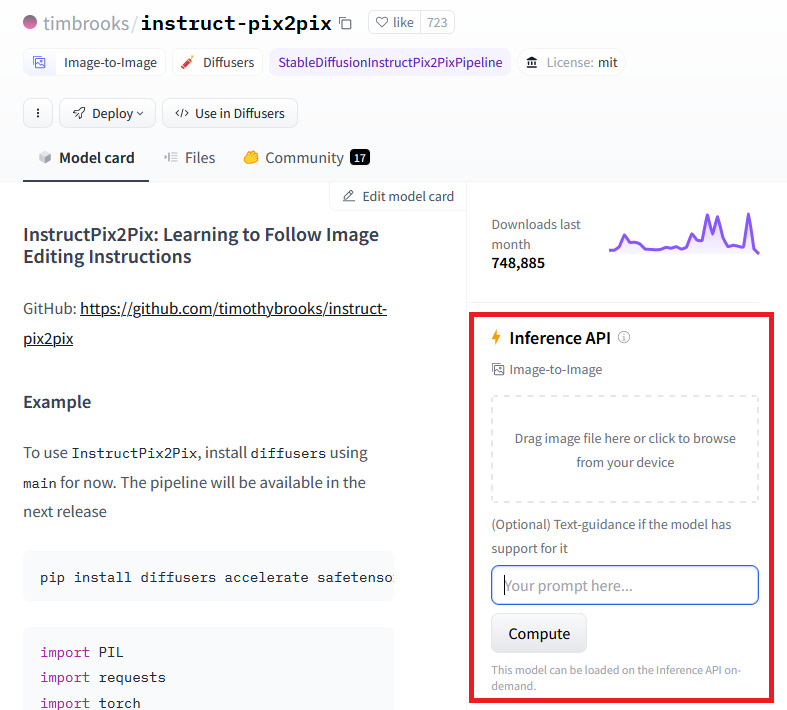Click the Community 17 badge
The height and width of the screenshot is (710, 787).
tap(360, 158)
